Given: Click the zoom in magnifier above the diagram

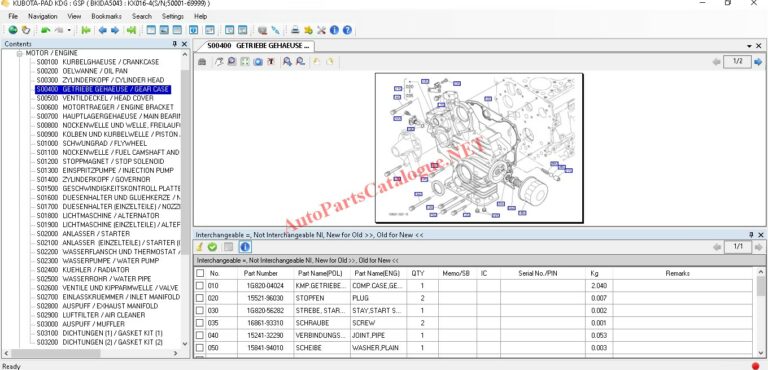Looking at the screenshot, I should (287, 62).
